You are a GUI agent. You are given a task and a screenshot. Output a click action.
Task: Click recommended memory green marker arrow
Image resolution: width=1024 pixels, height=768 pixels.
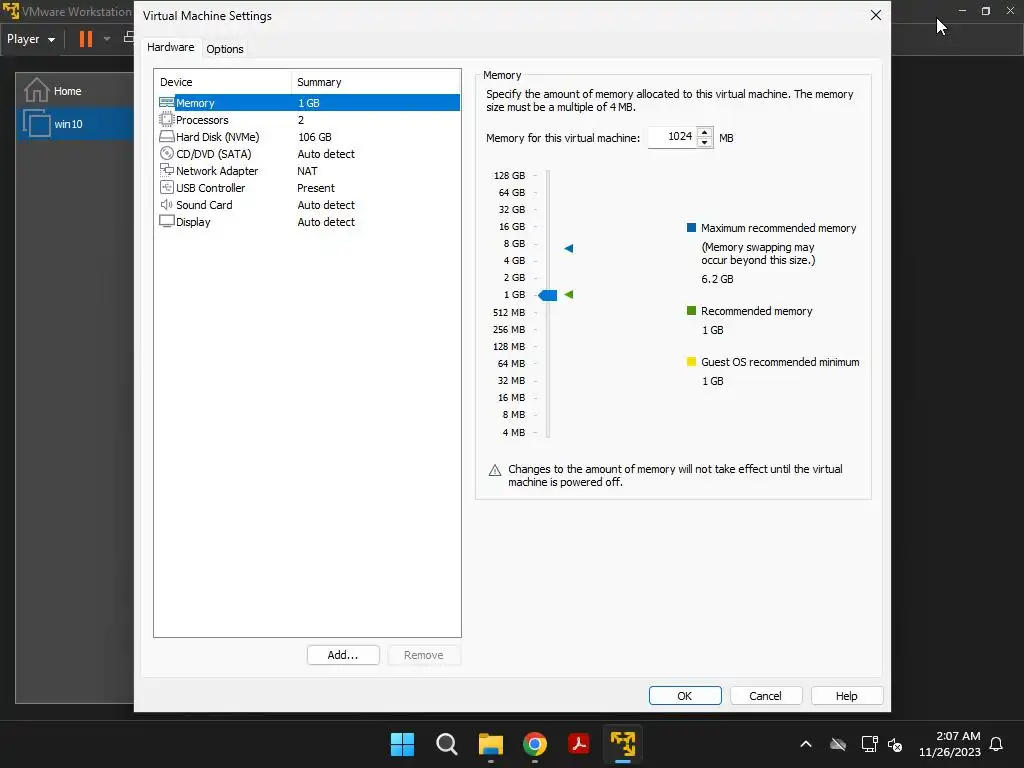tap(569, 295)
